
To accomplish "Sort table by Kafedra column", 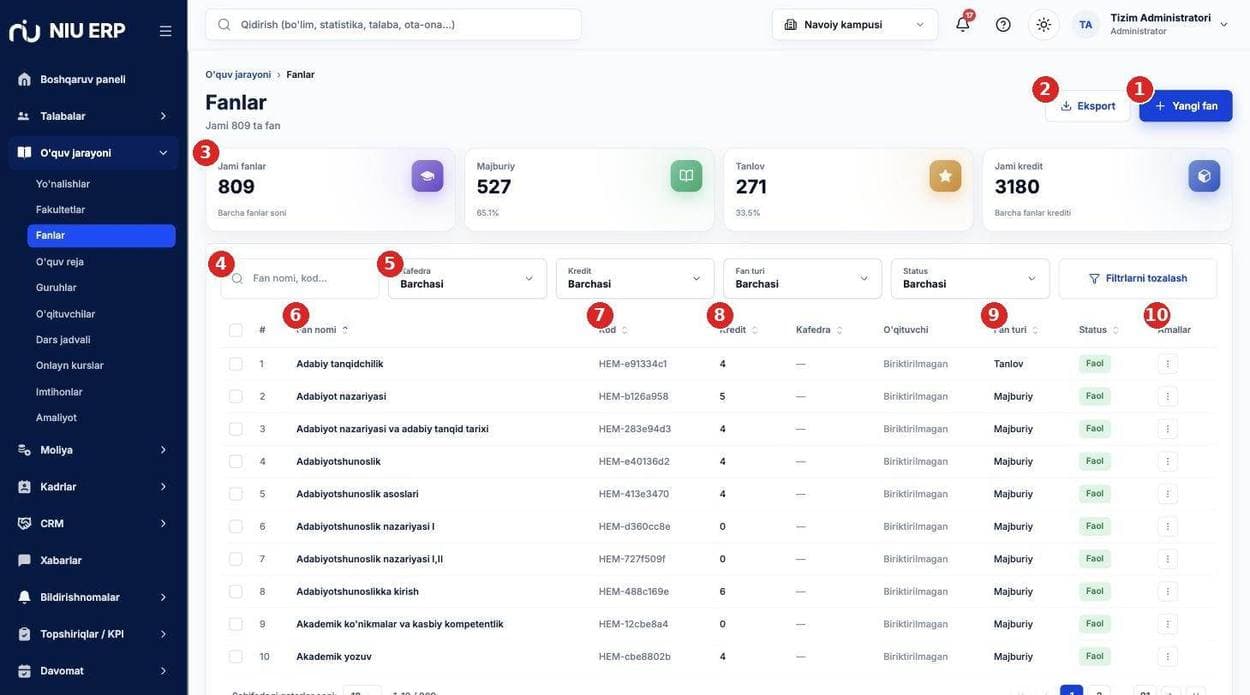I will pyautogui.click(x=819, y=330).
